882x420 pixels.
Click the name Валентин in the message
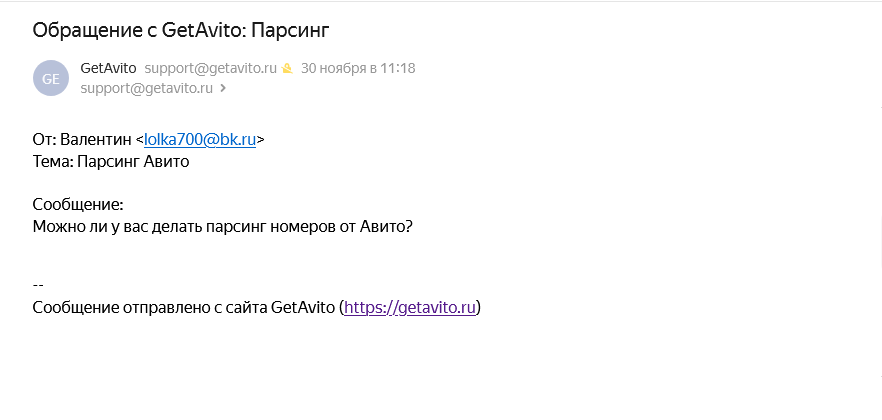(97, 140)
